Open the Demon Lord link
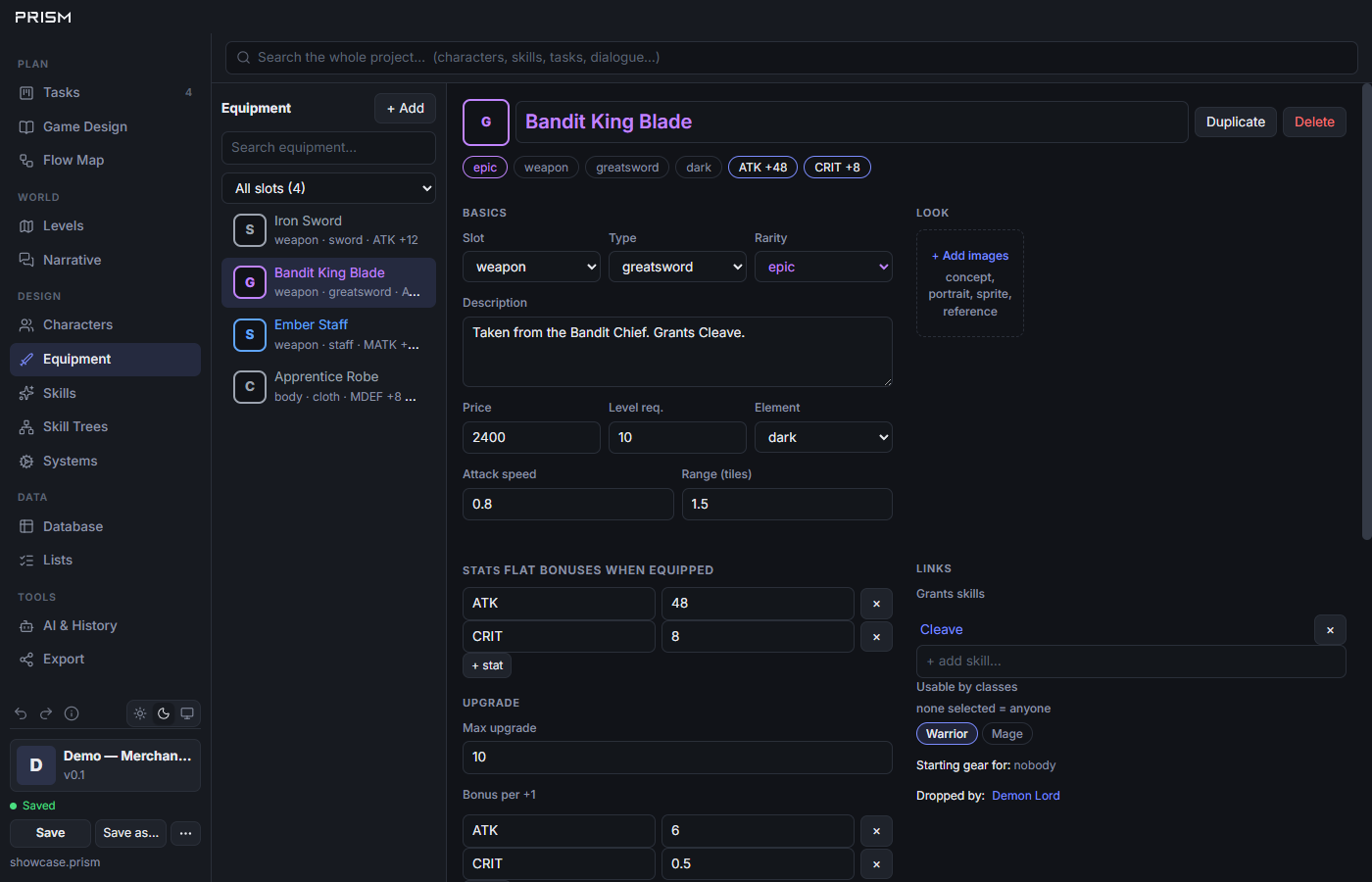This screenshot has height=882, width=1372. (1026, 796)
